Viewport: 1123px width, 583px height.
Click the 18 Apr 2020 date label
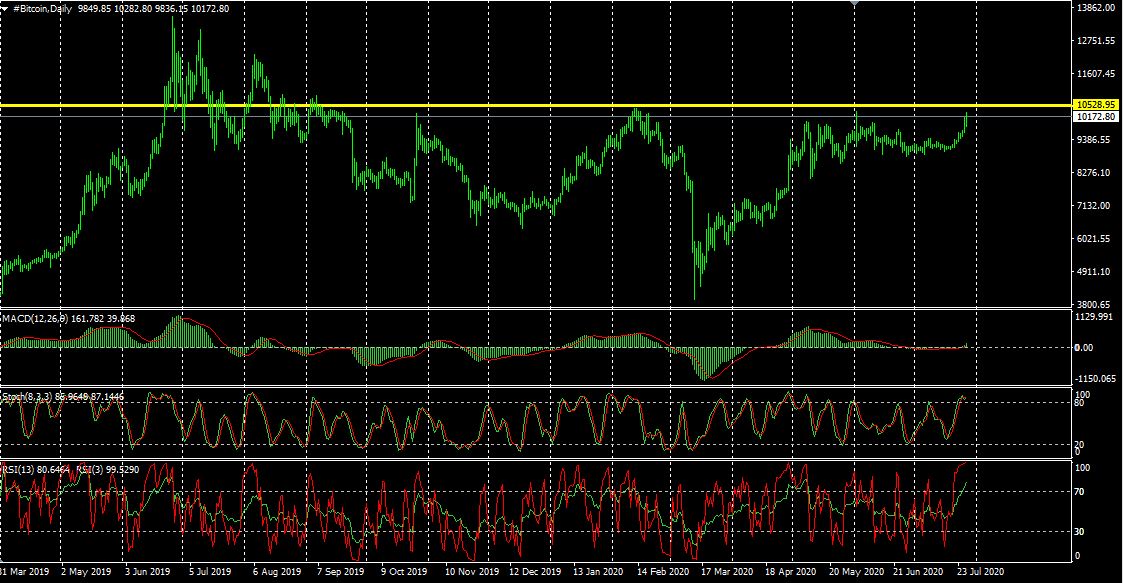[791, 572]
